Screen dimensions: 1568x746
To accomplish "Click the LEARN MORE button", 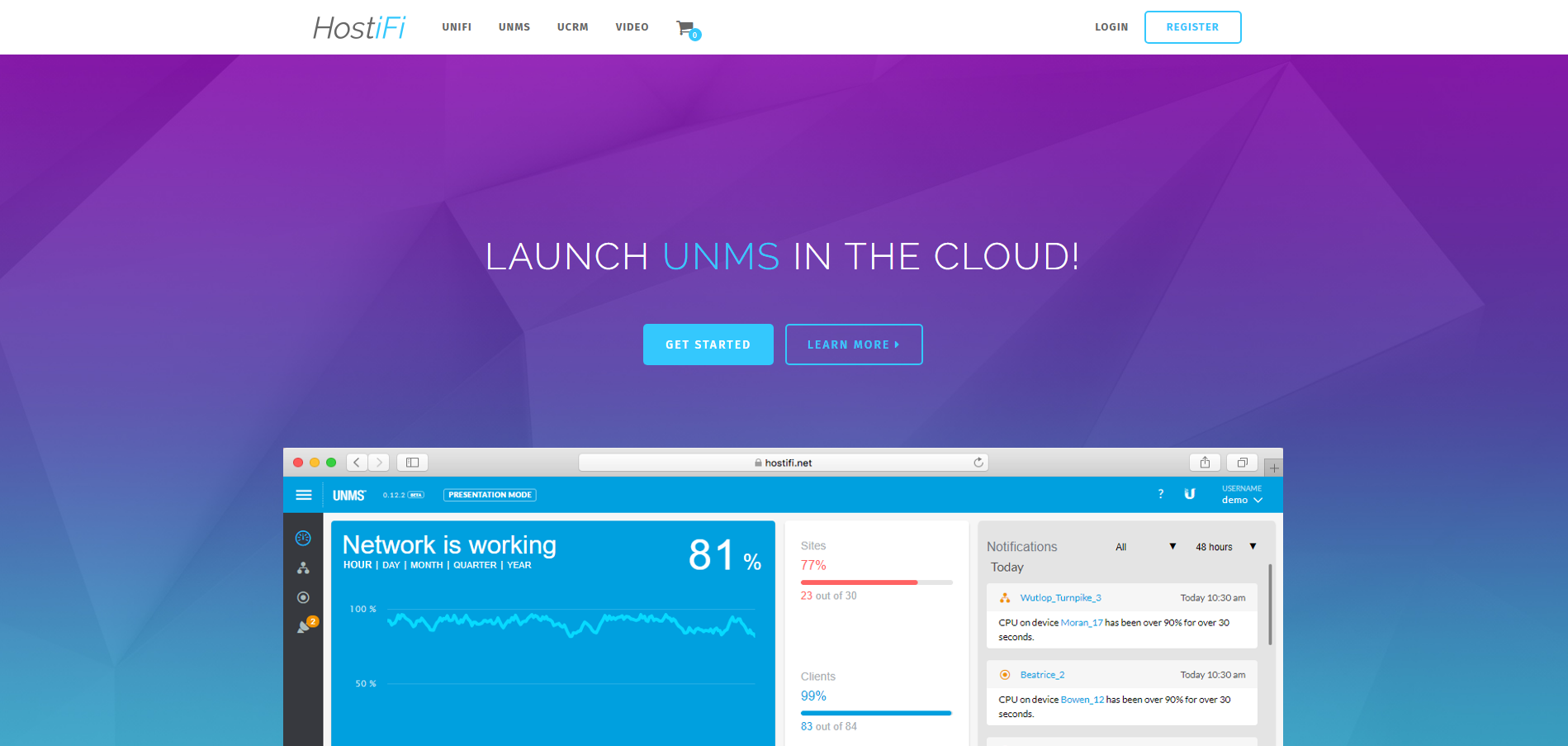I will [854, 344].
